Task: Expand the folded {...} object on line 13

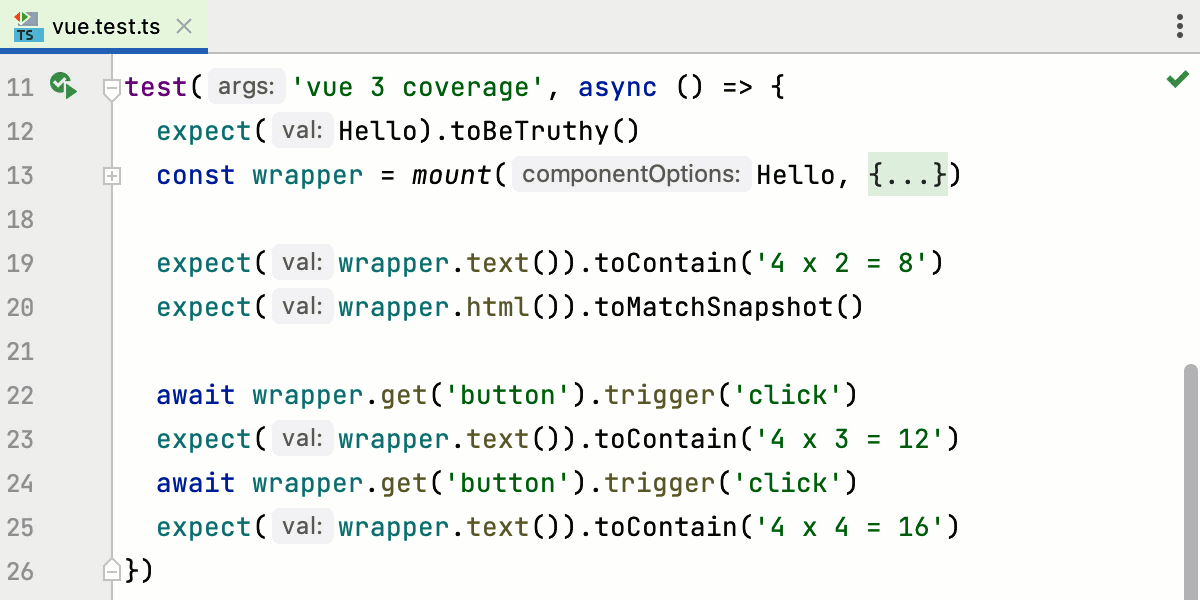Action: pyautogui.click(x=906, y=174)
